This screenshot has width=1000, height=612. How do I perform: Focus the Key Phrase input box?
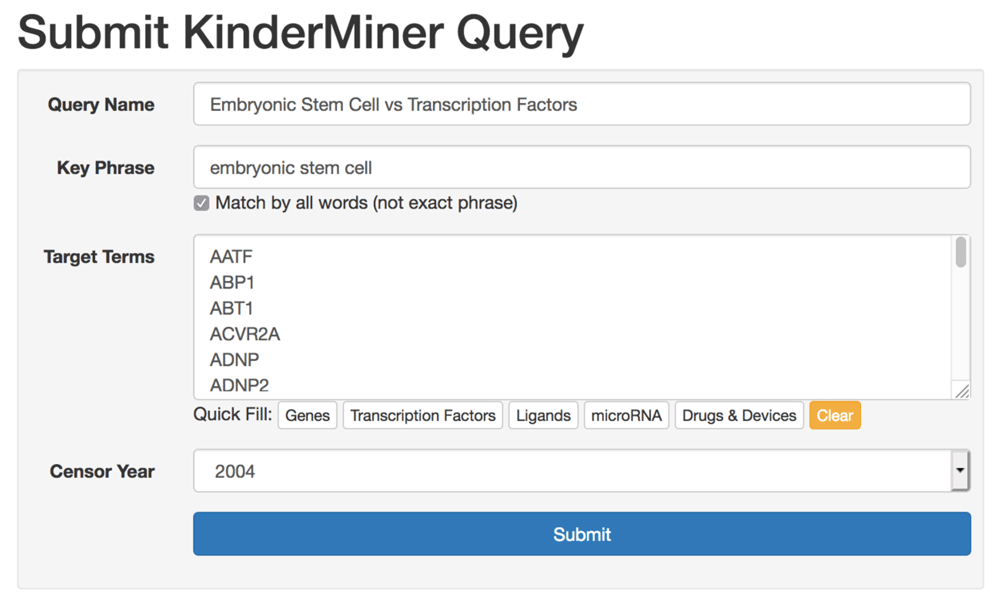[581, 168]
